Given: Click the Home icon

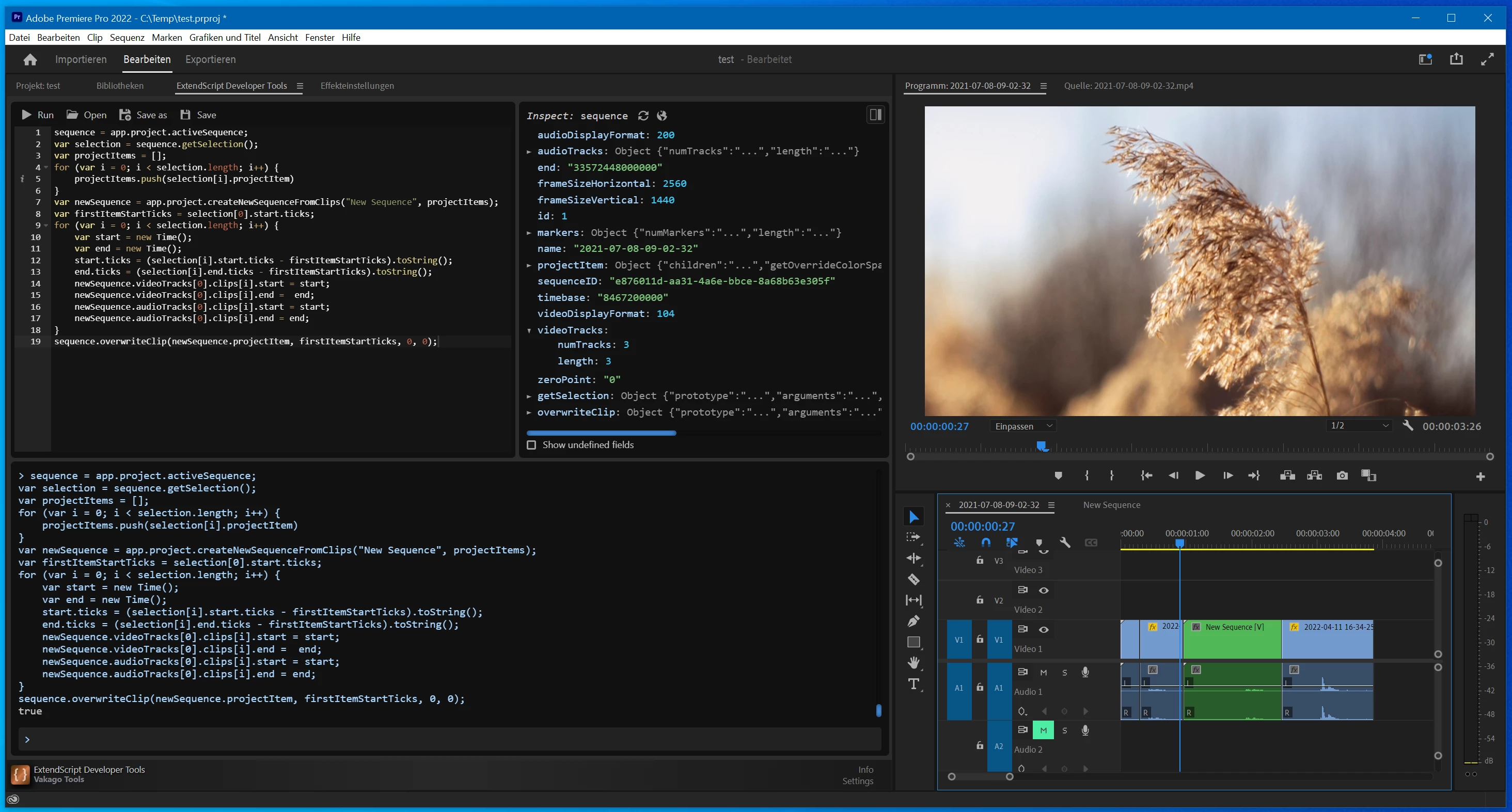Looking at the screenshot, I should (x=30, y=59).
